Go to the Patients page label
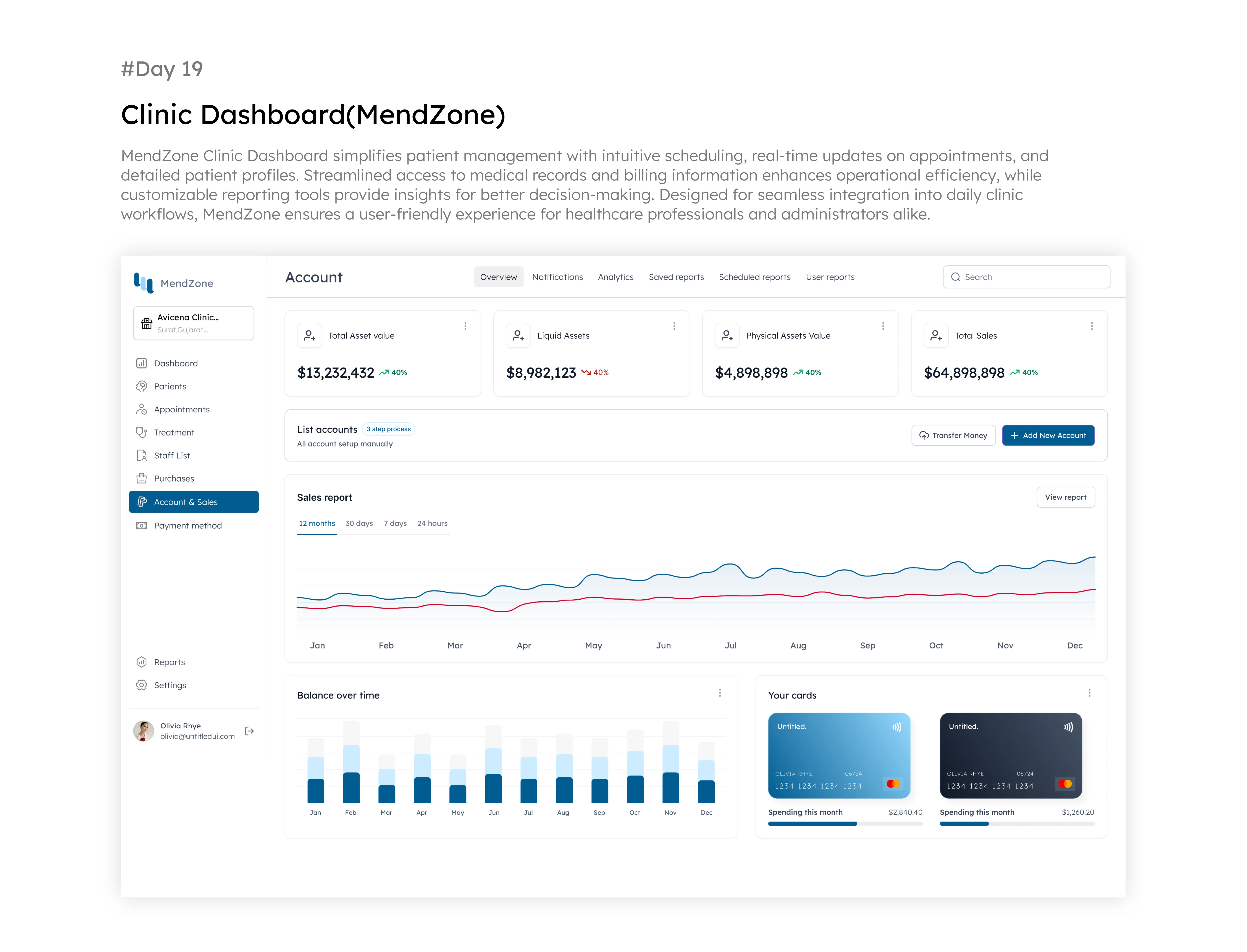 [x=170, y=386]
